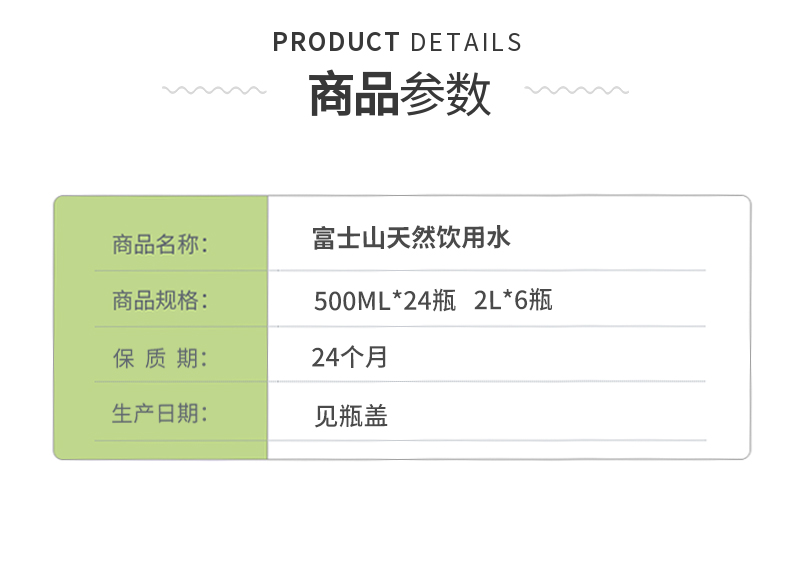Click the bold 商品 characters in title
The height and width of the screenshot is (567, 790).
pos(354,94)
